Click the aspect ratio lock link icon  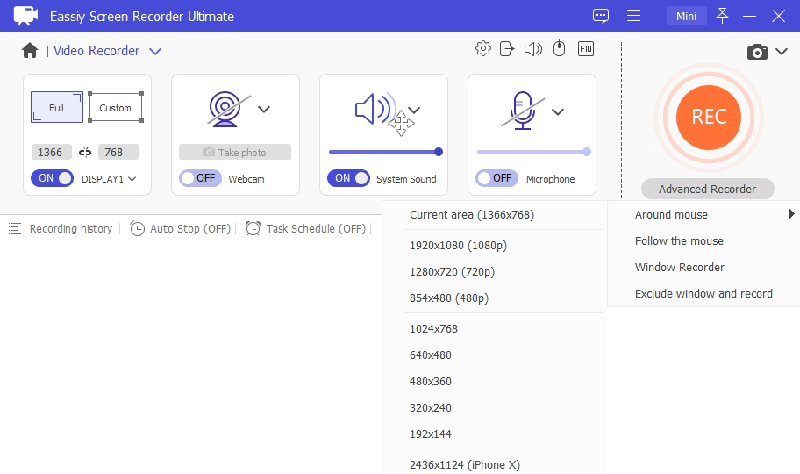(85, 152)
